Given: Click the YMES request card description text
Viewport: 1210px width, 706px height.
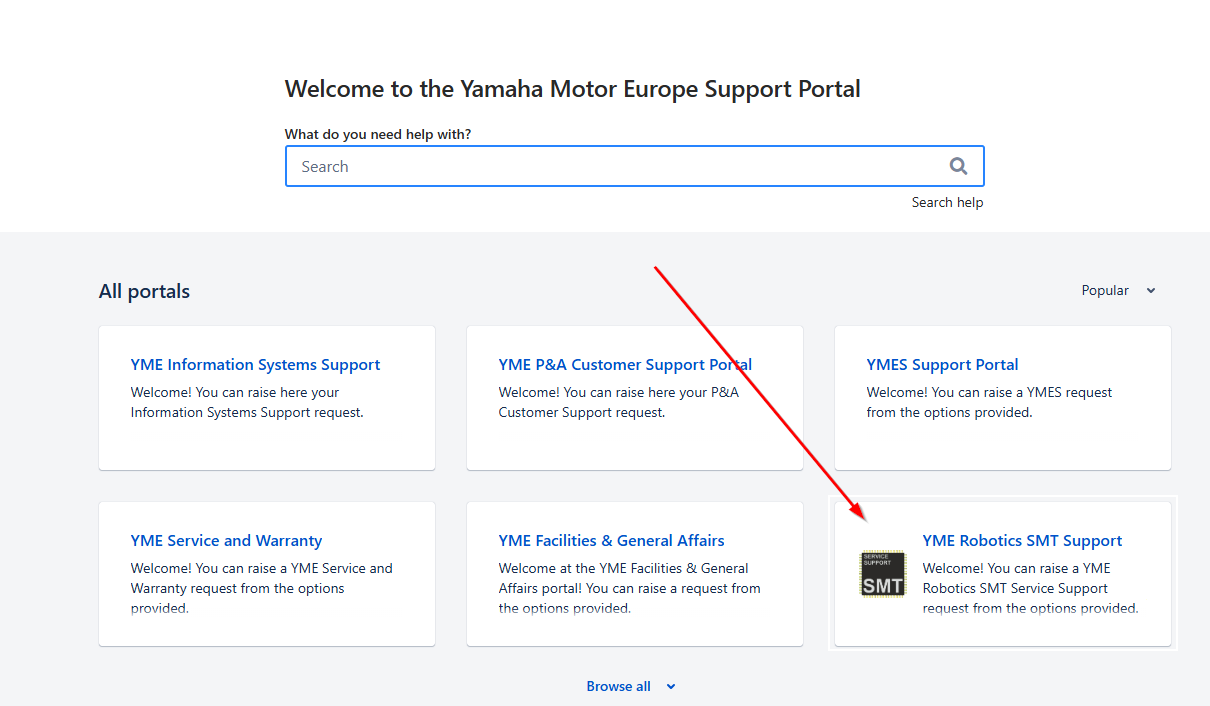Looking at the screenshot, I should coord(989,402).
